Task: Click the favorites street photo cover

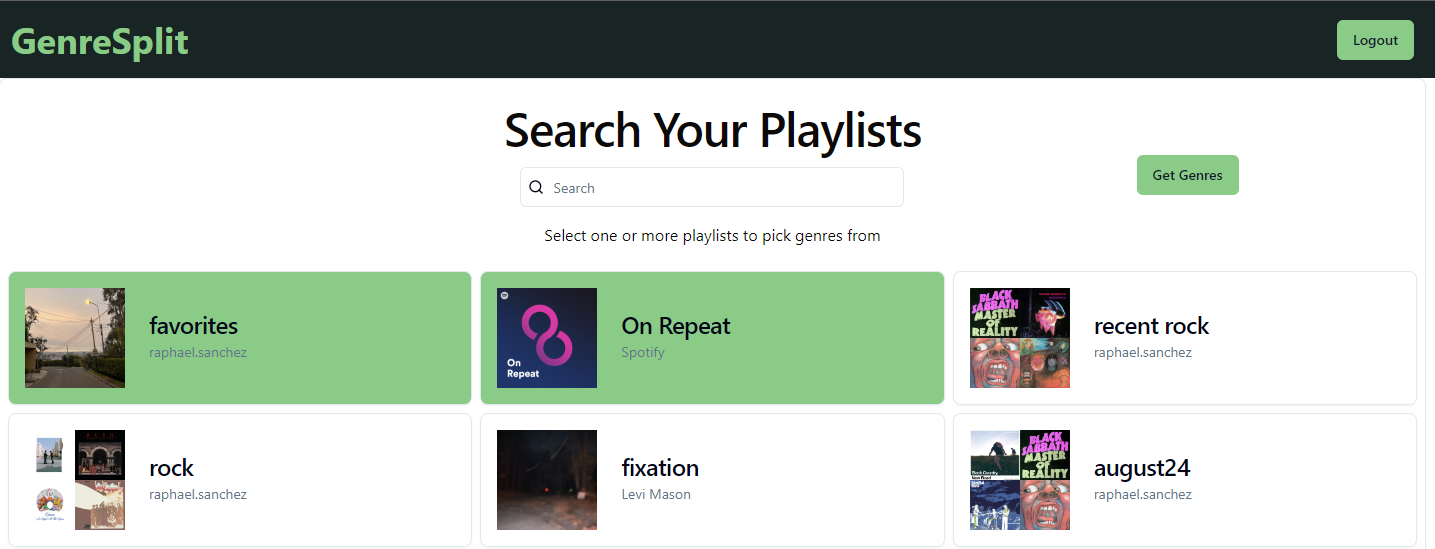Action: pyautogui.click(x=75, y=338)
